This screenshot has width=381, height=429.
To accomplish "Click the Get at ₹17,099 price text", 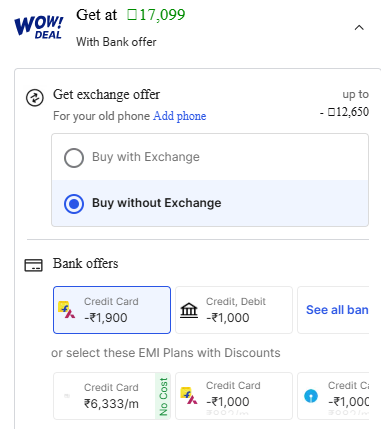I will pos(131,15).
